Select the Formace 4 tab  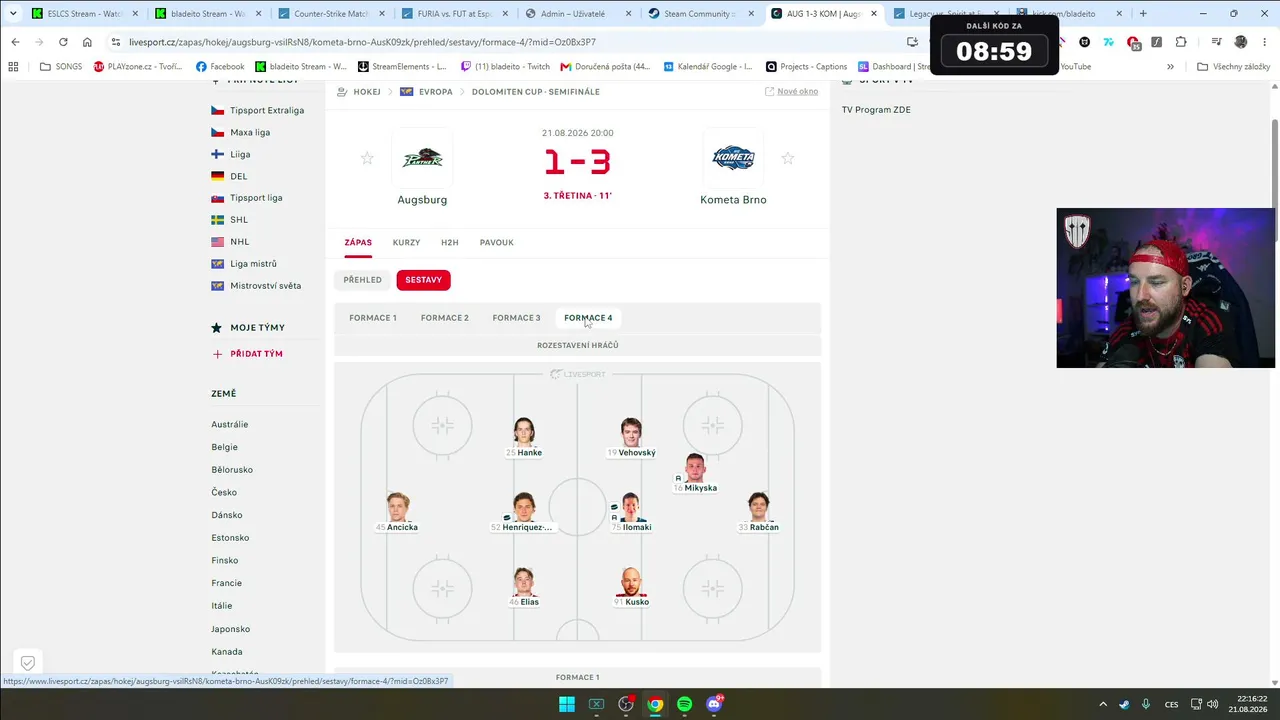pyautogui.click(x=588, y=318)
